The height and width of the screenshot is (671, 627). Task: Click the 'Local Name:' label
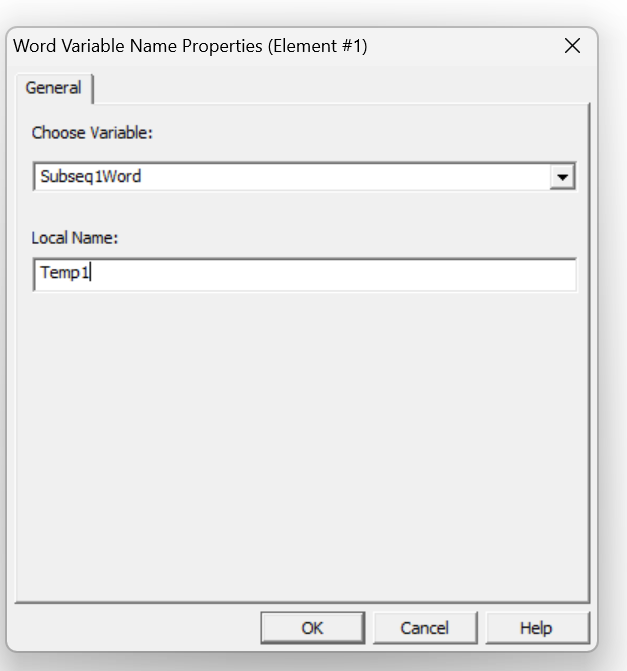pyautogui.click(x=74, y=238)
